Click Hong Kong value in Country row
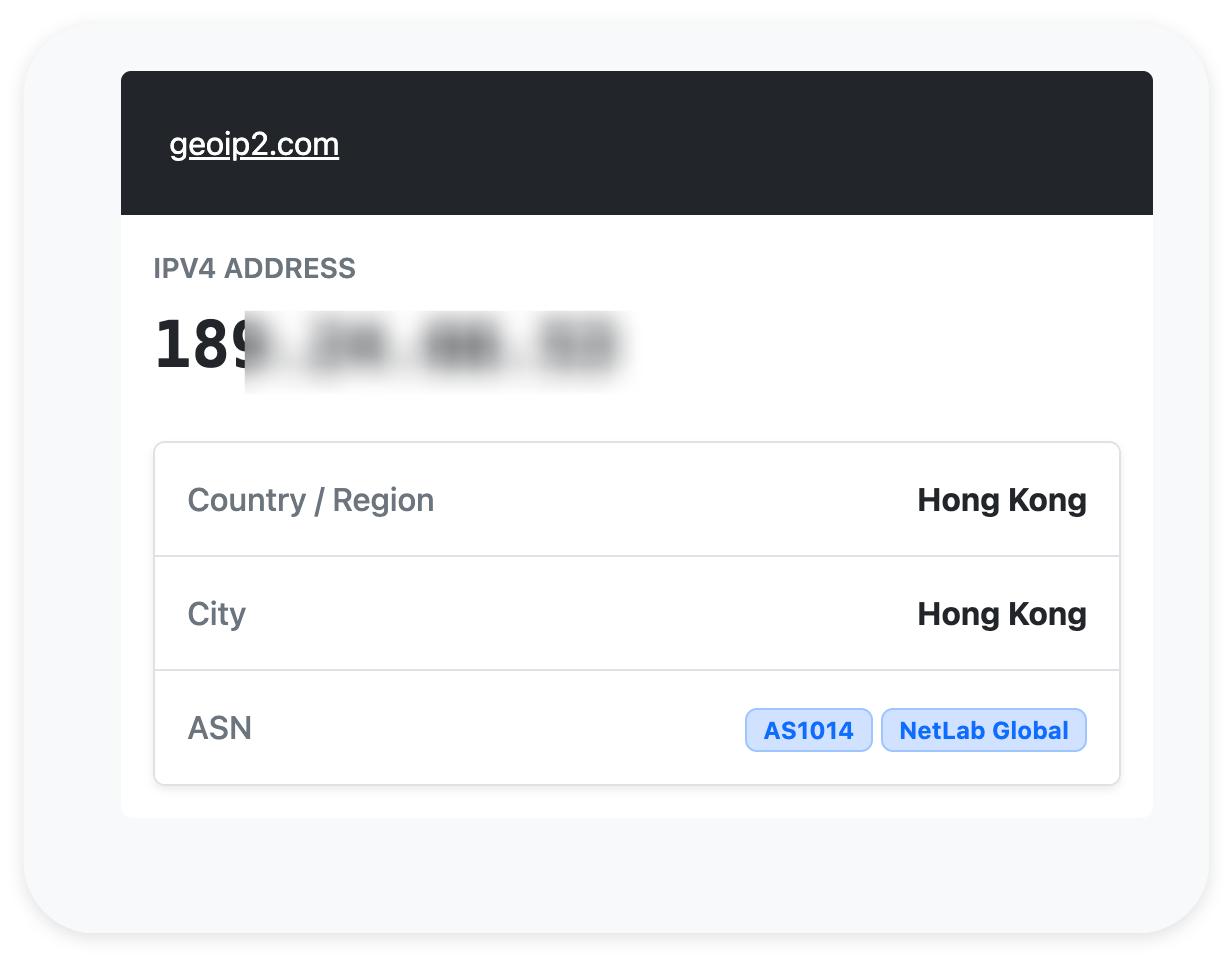1232x956 pixels. [x=1002, y=500]
